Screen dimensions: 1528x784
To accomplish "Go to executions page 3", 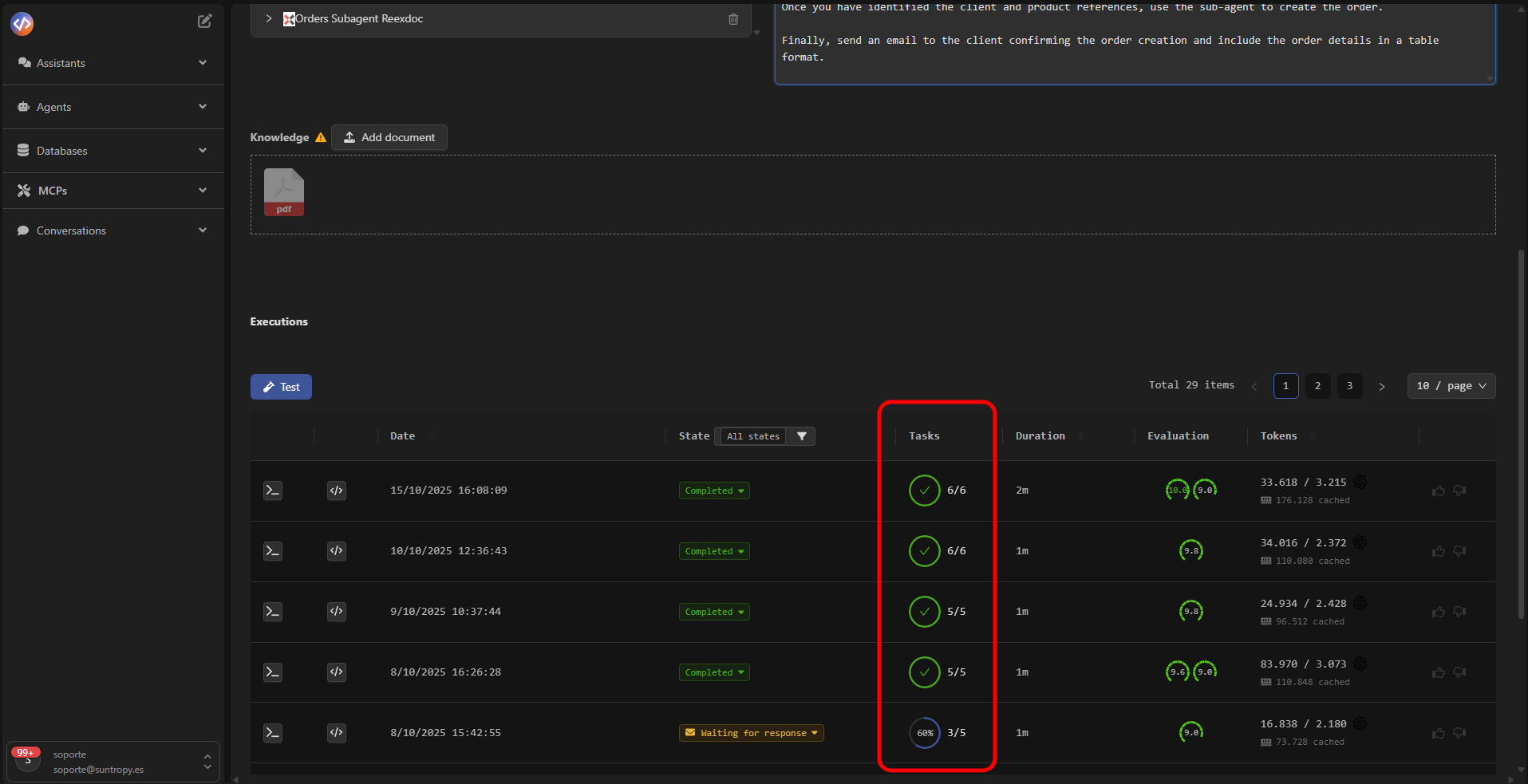I will (x=1349, y=386).
